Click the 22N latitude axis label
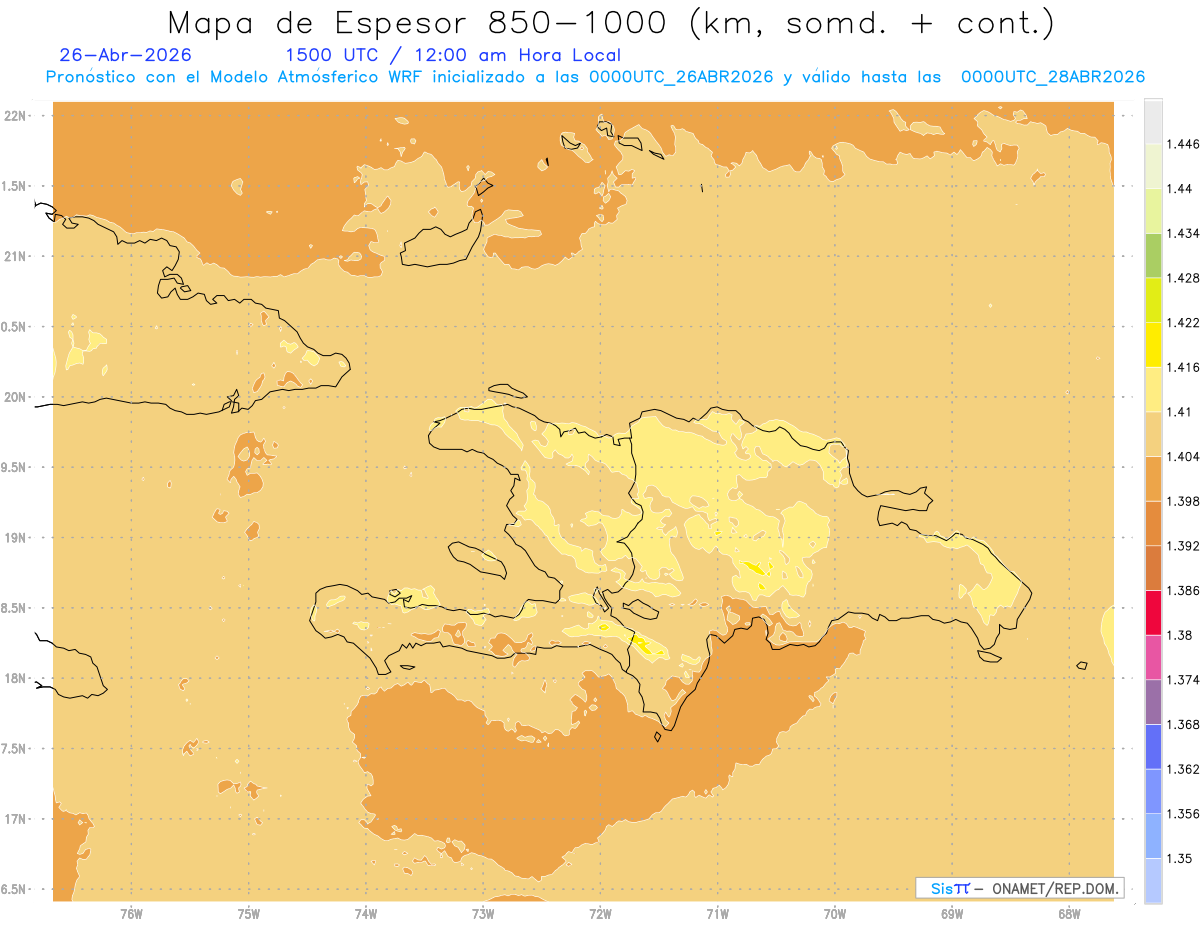The image size is (1200, 927). 17,116
